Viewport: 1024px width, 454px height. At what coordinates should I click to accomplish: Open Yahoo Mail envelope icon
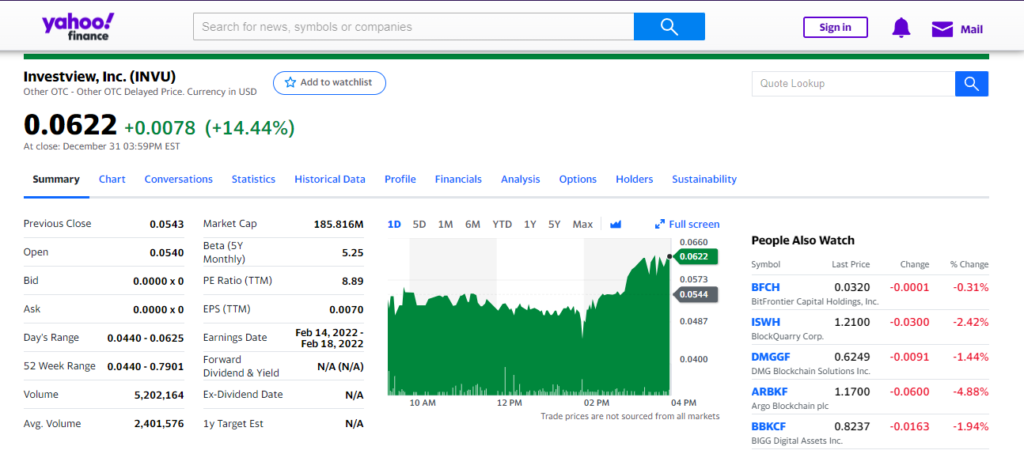click(x=942, y=29)
